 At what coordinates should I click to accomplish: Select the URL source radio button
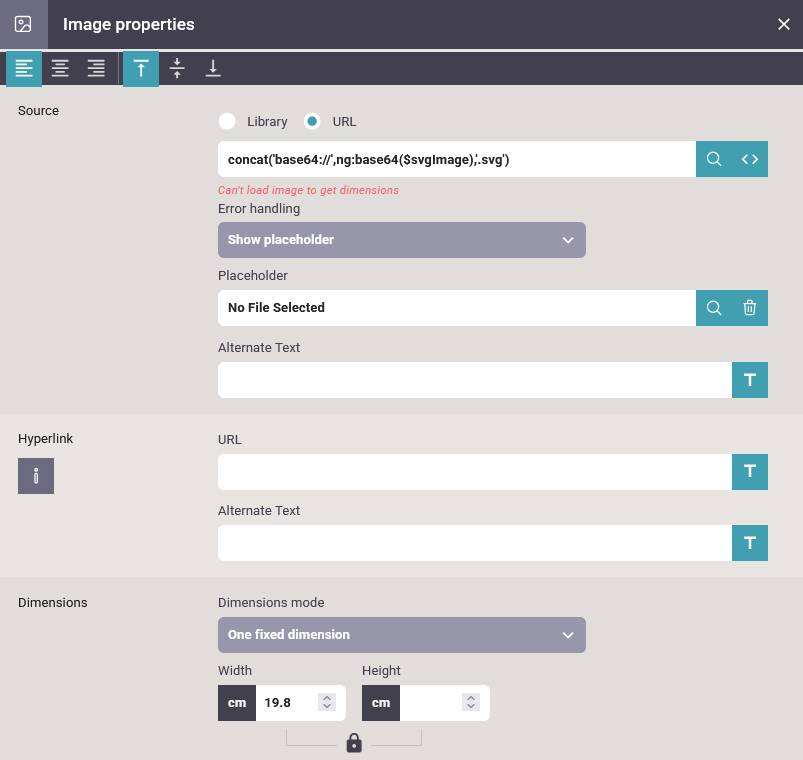[x=313, y=122]
